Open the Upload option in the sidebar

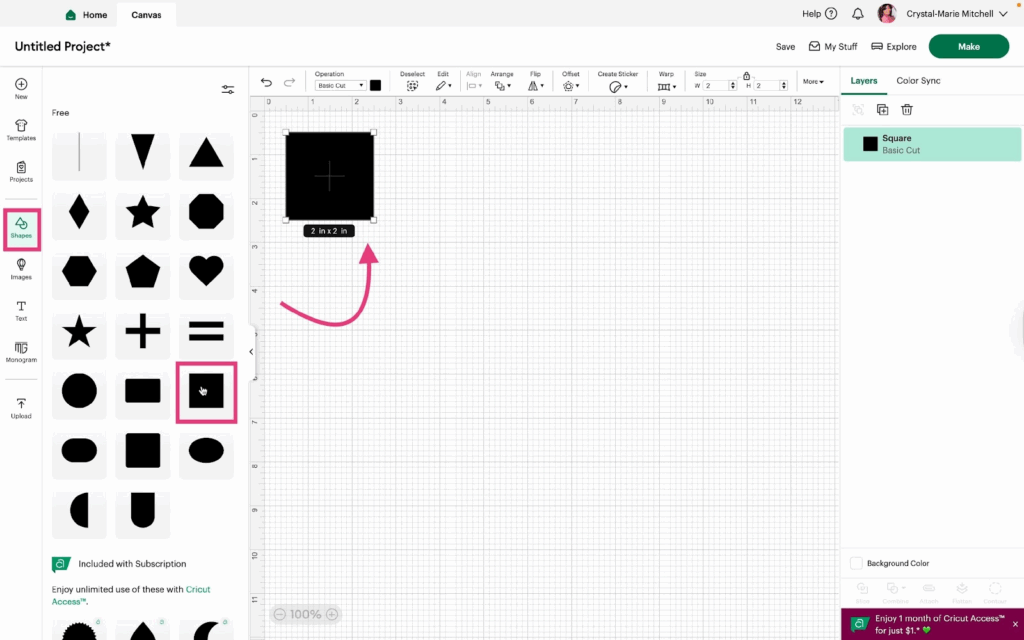point(21,408)
